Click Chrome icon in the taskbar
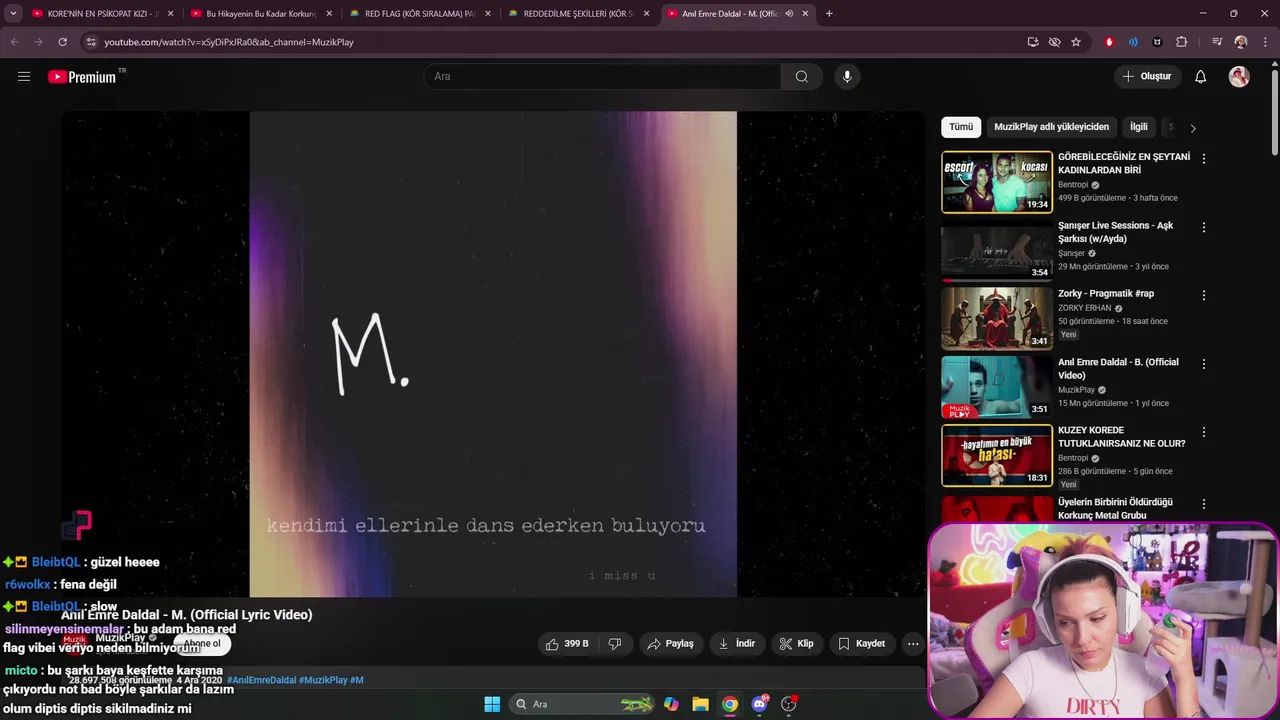 [x=730, y=704]
